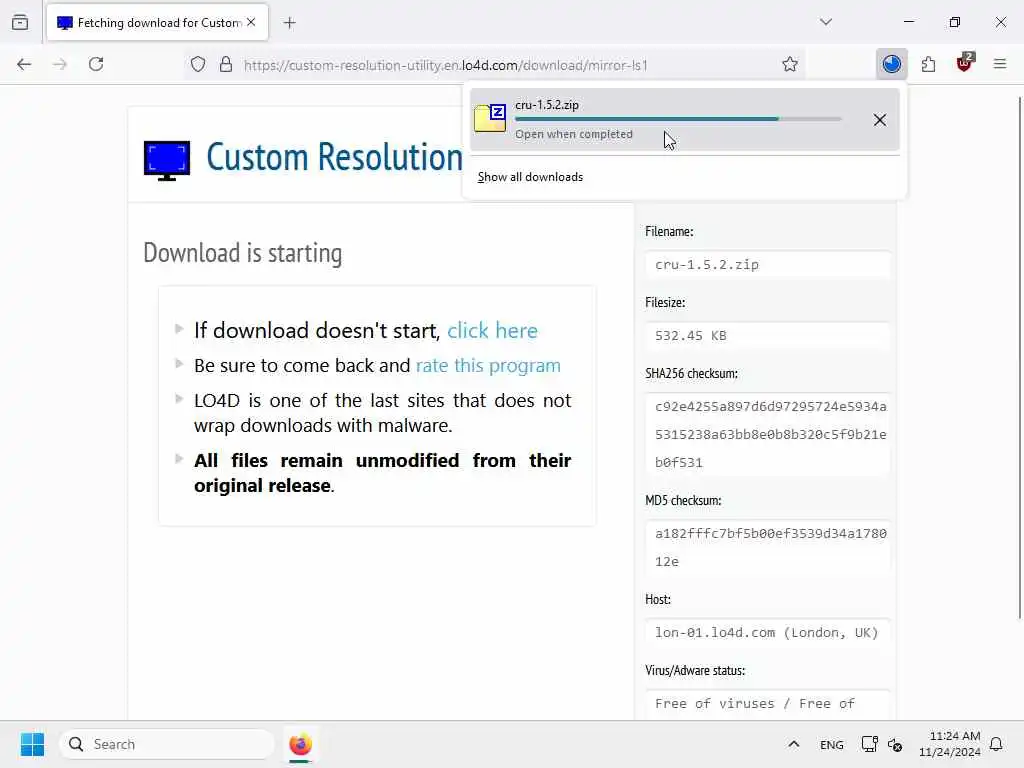The width and height of the screenshot is (1024, 768).
Task: Click the forward navigation arrow
Action: [60, 64]
